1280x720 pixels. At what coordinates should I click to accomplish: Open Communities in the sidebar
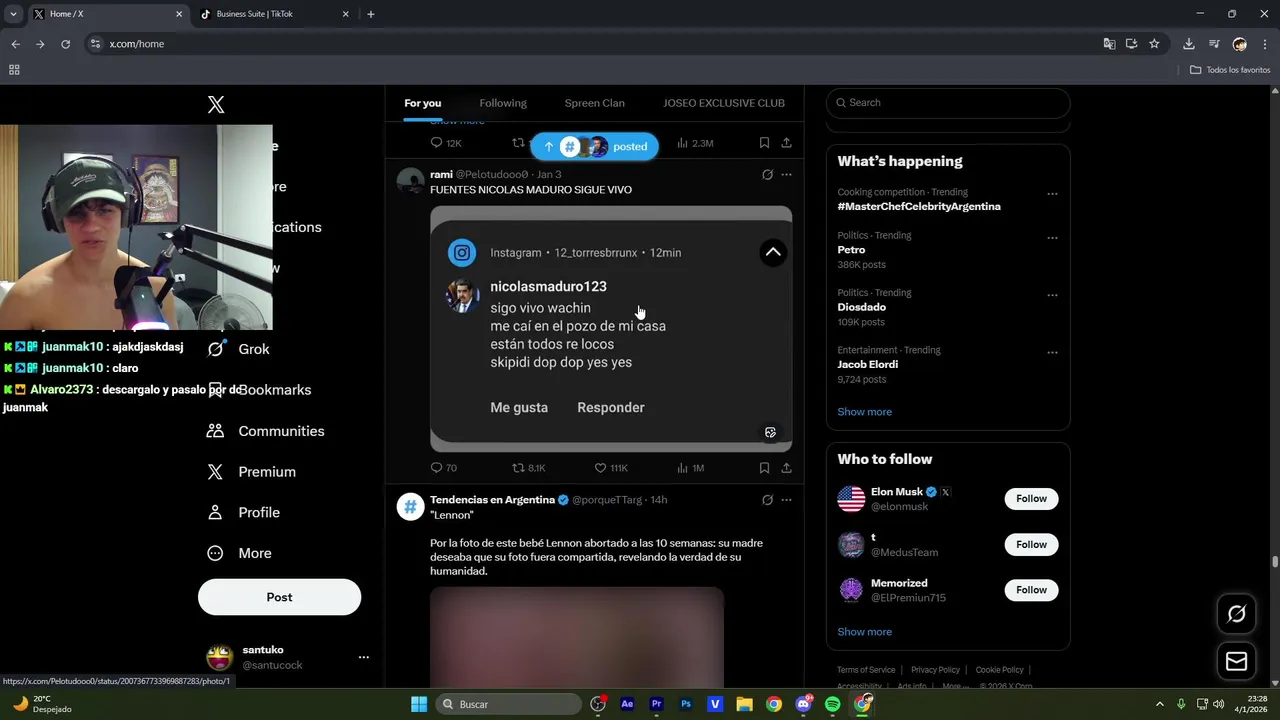coord(266,431)
